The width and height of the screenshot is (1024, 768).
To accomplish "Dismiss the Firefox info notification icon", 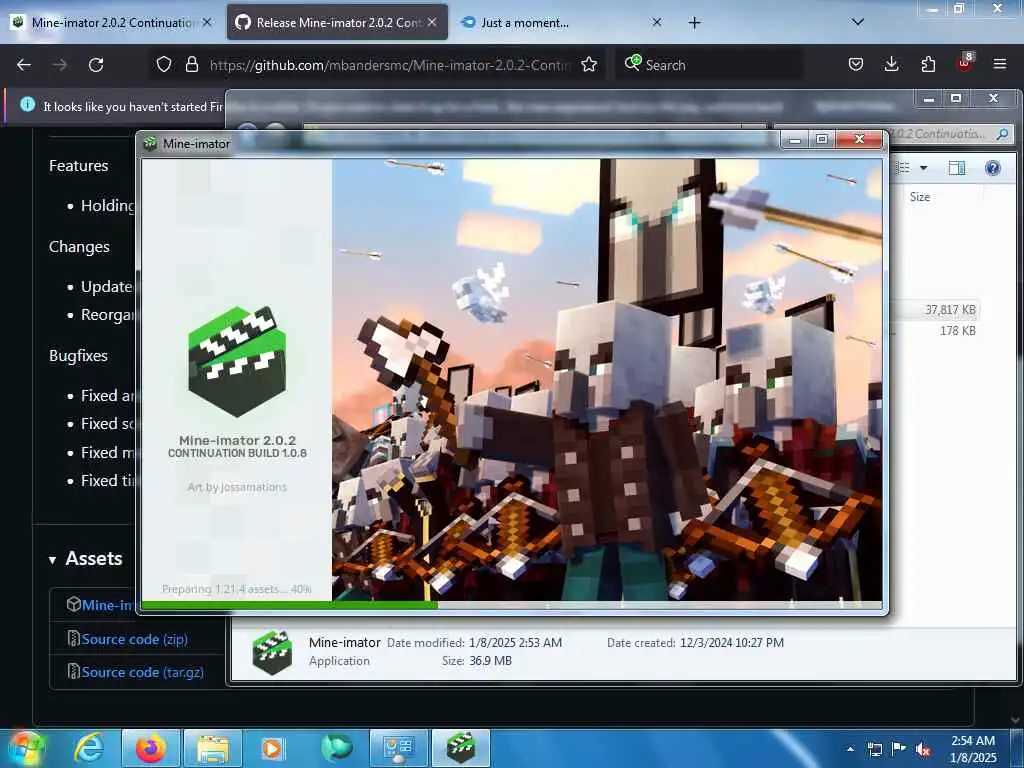I will (x=27, y=104).
